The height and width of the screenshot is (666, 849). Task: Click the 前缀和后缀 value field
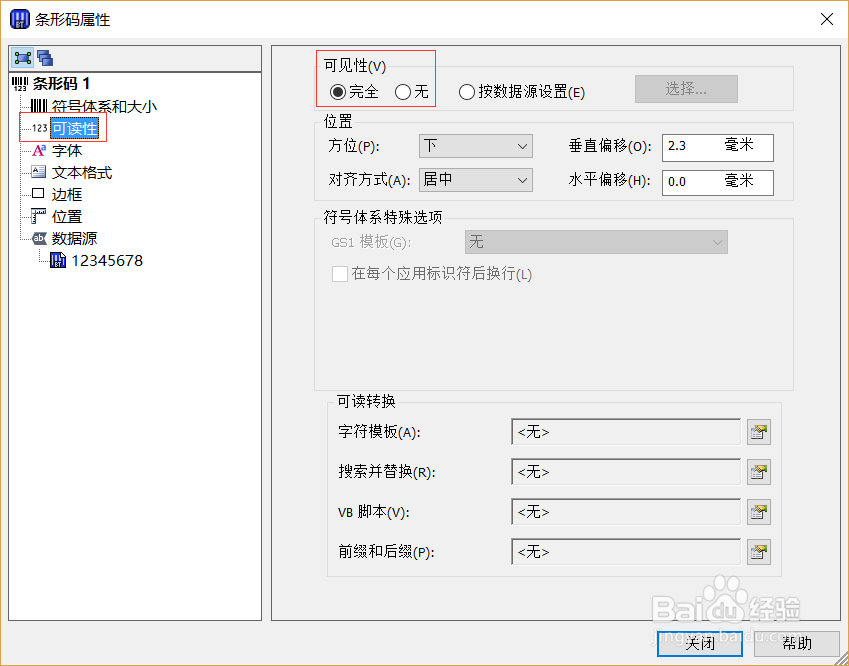coord(625,552)
